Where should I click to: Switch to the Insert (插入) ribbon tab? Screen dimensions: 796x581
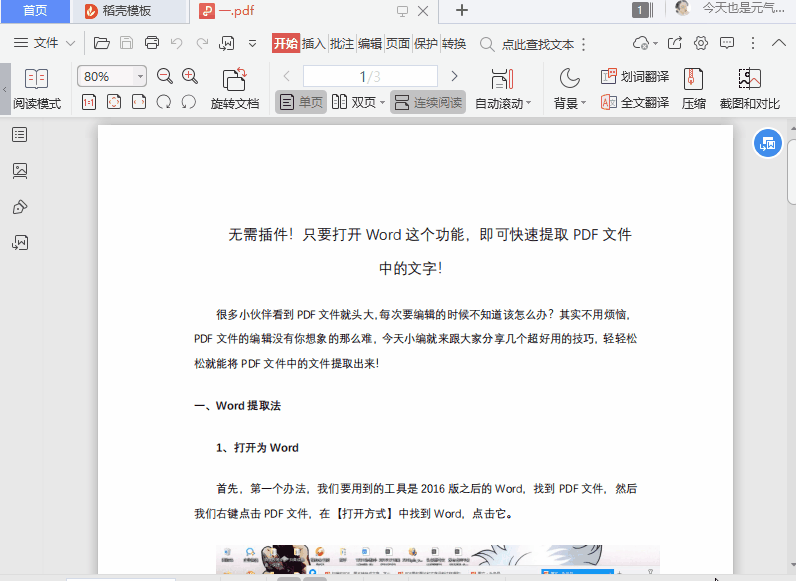tap(313, 44)
